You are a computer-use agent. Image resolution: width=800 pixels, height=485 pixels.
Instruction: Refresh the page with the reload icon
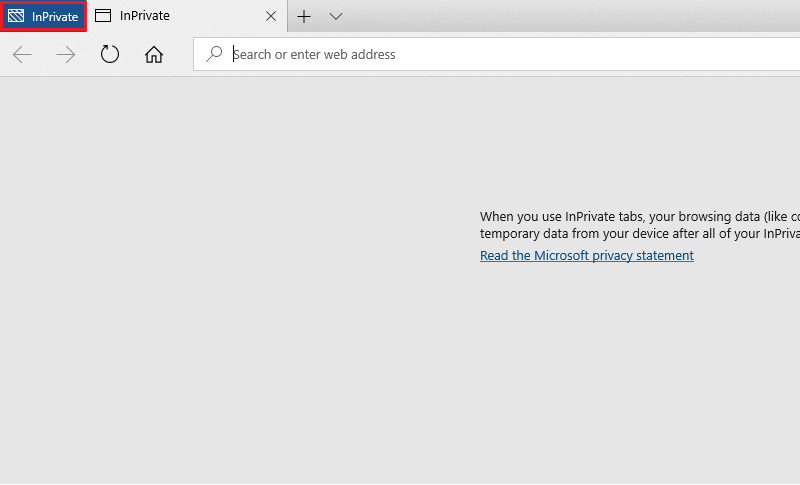(110, 54)
